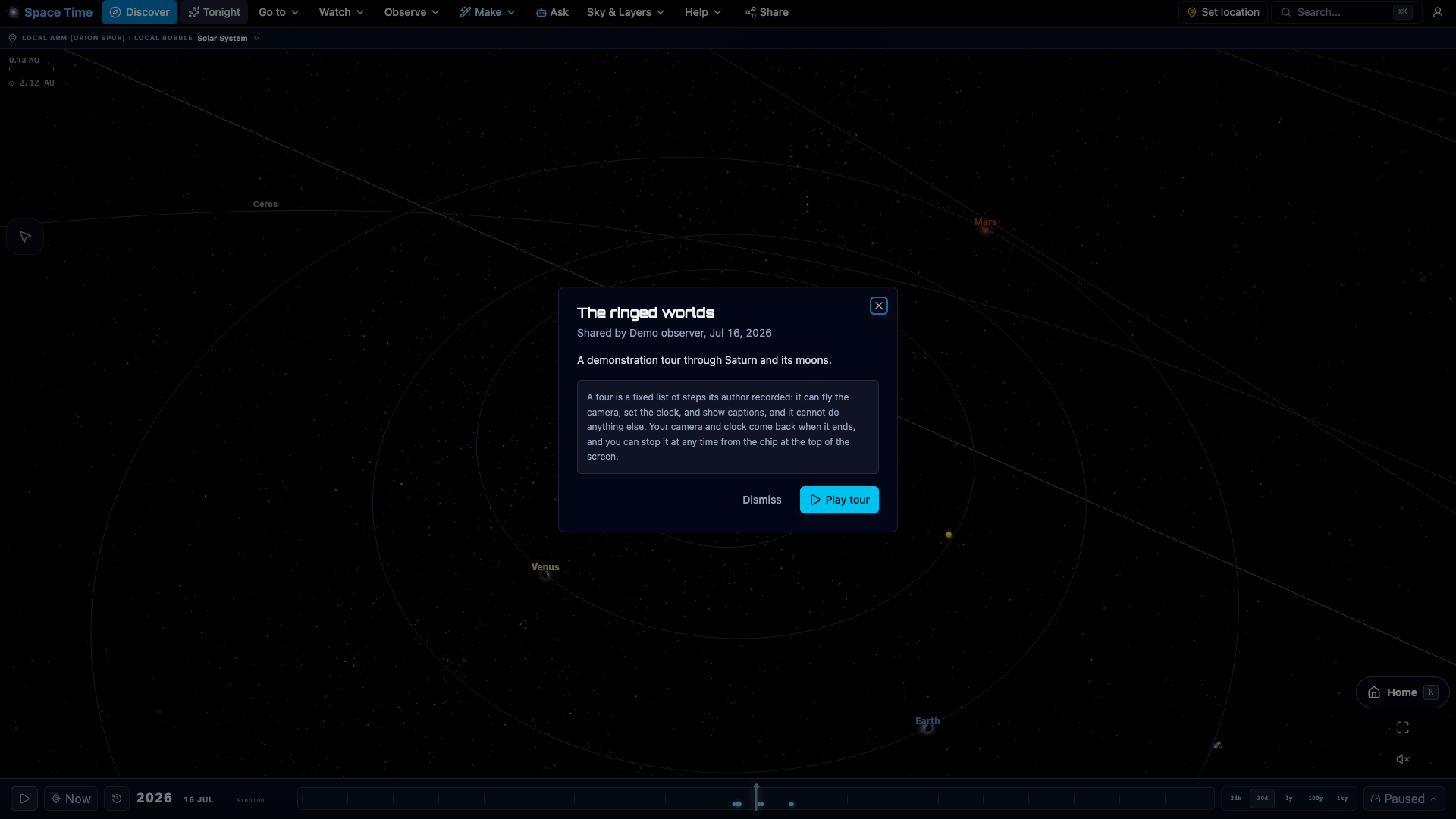This screenshot has width=1456, height=819.
Task: Click the rightmost timeline event dot
Action: tap(791, 804)
